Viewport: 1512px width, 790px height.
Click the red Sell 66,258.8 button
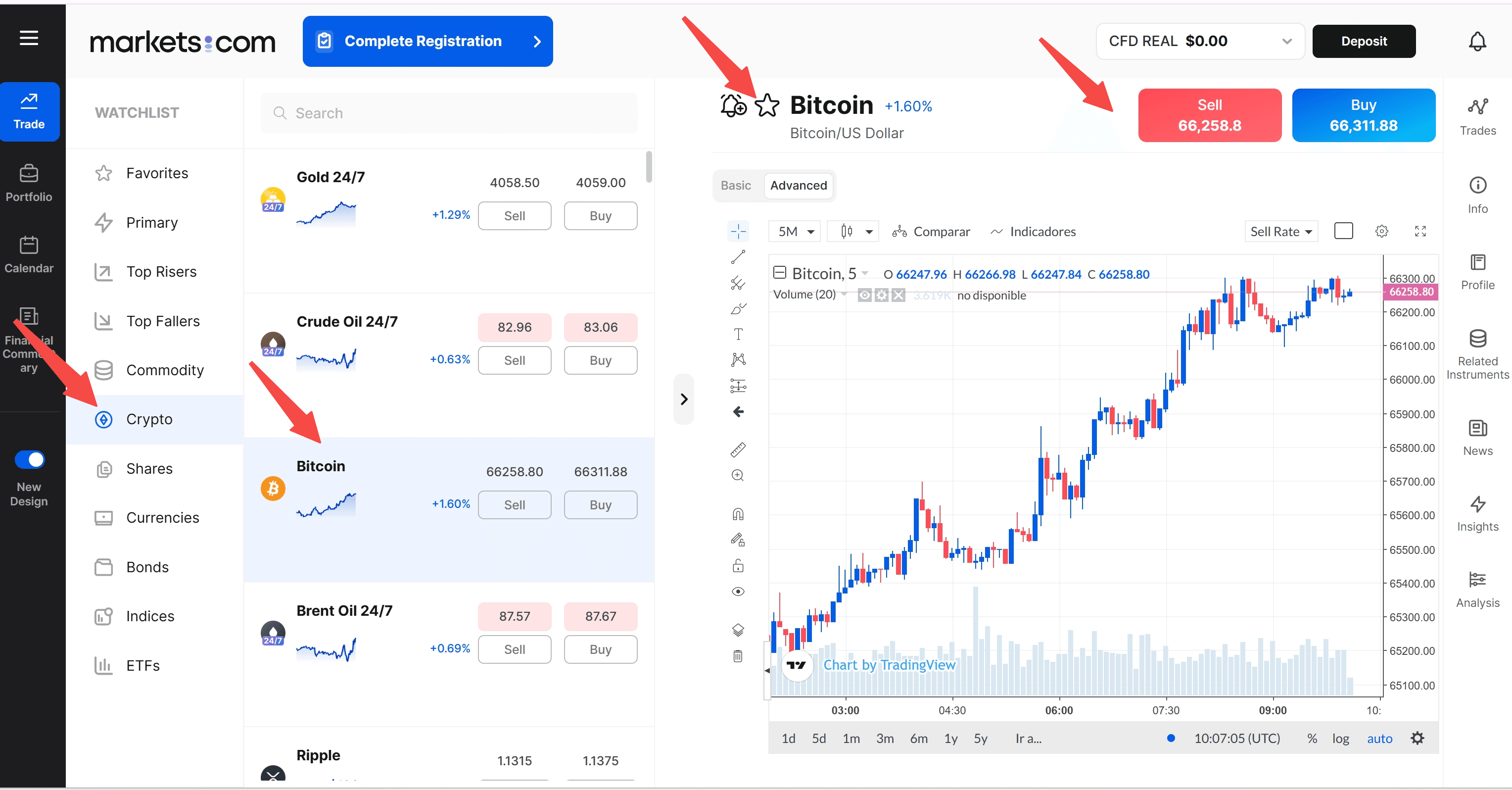click(1210, 115)
